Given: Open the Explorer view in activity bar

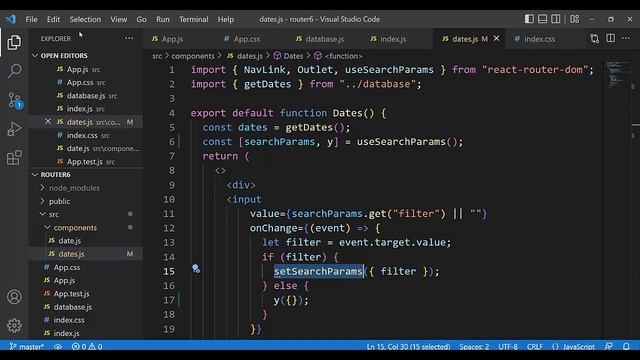Looking at the screenshot, I should 14,42.
